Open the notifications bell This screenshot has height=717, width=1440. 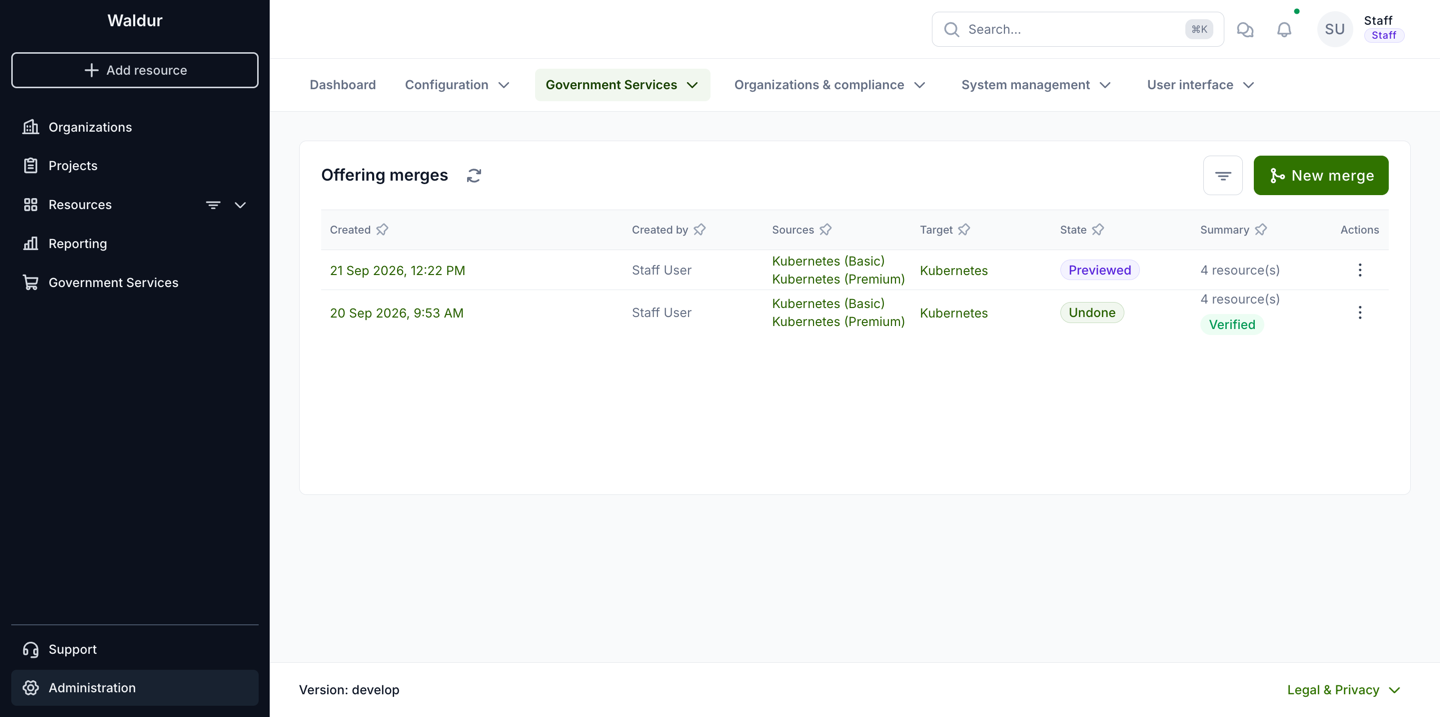pos(1284,30)
